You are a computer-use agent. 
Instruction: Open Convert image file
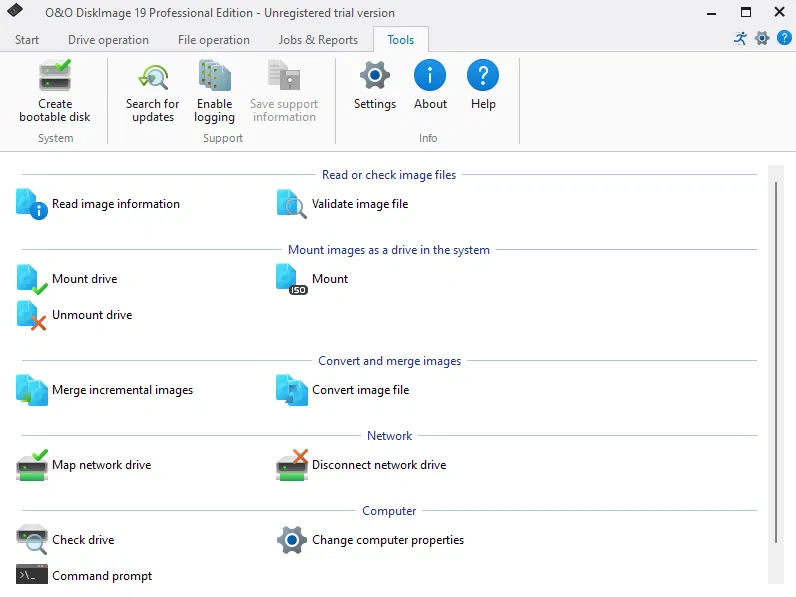[360, 390]
